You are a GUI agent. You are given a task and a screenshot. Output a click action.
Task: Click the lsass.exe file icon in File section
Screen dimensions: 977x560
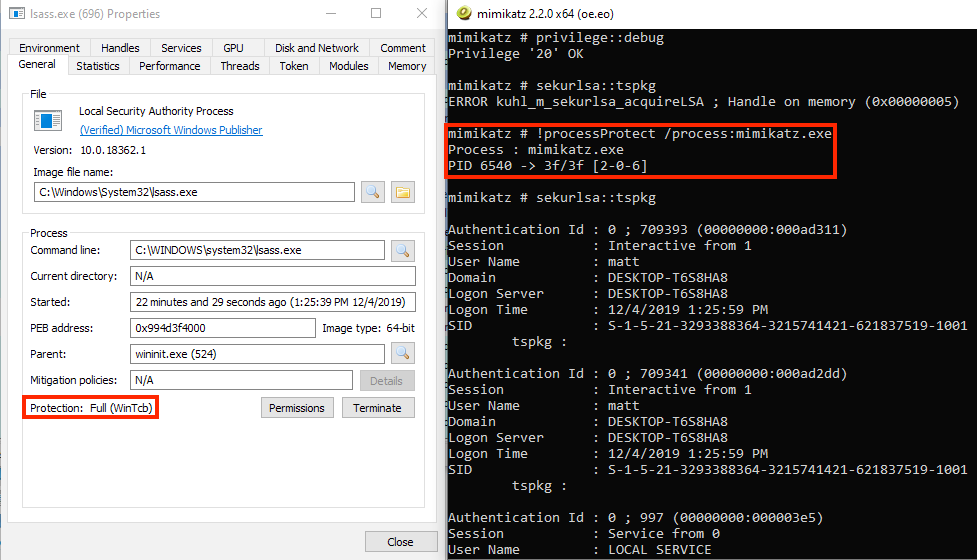click(x=48, y=120)
